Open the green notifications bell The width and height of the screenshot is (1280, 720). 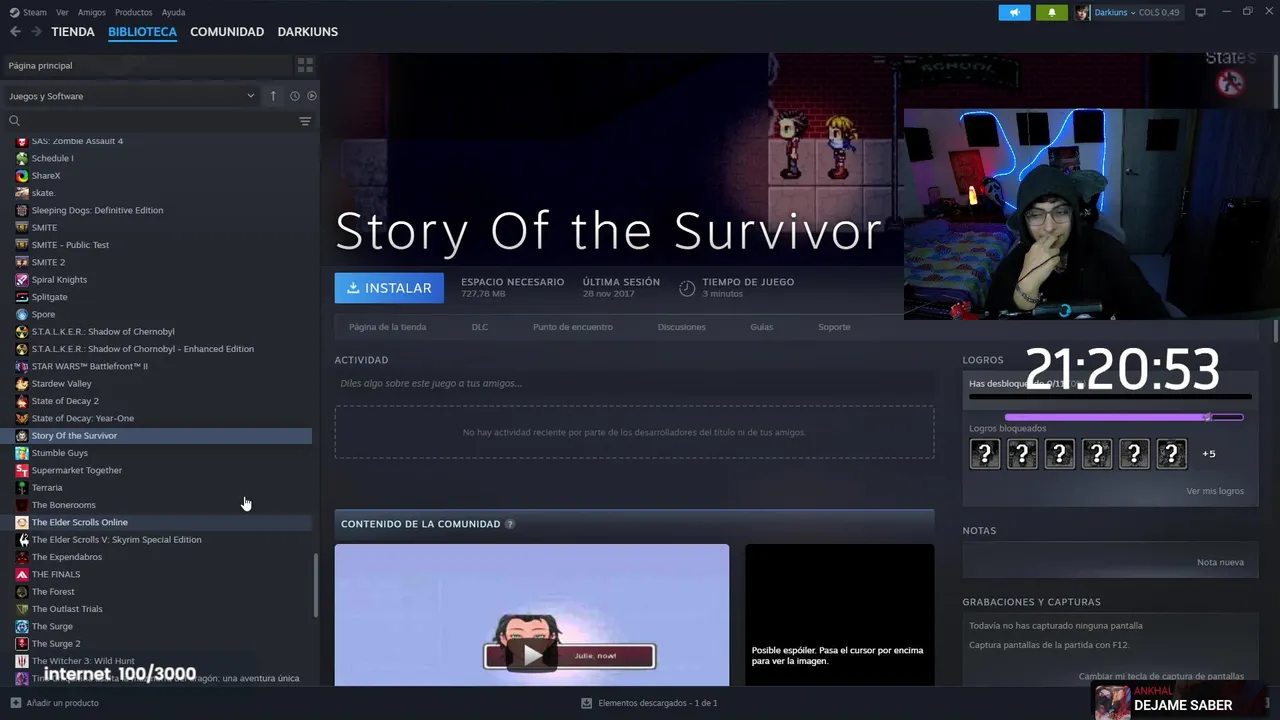[x=1051, y=12]
